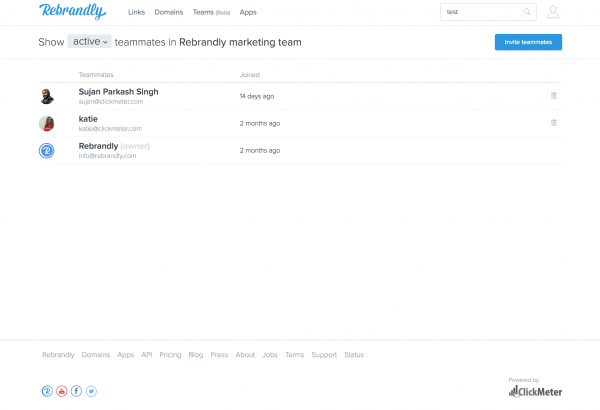The width and height of the screenshot is (600, 410).
Task: Click the YouTube social icon in footer
Action: click(x=62, y=391)
